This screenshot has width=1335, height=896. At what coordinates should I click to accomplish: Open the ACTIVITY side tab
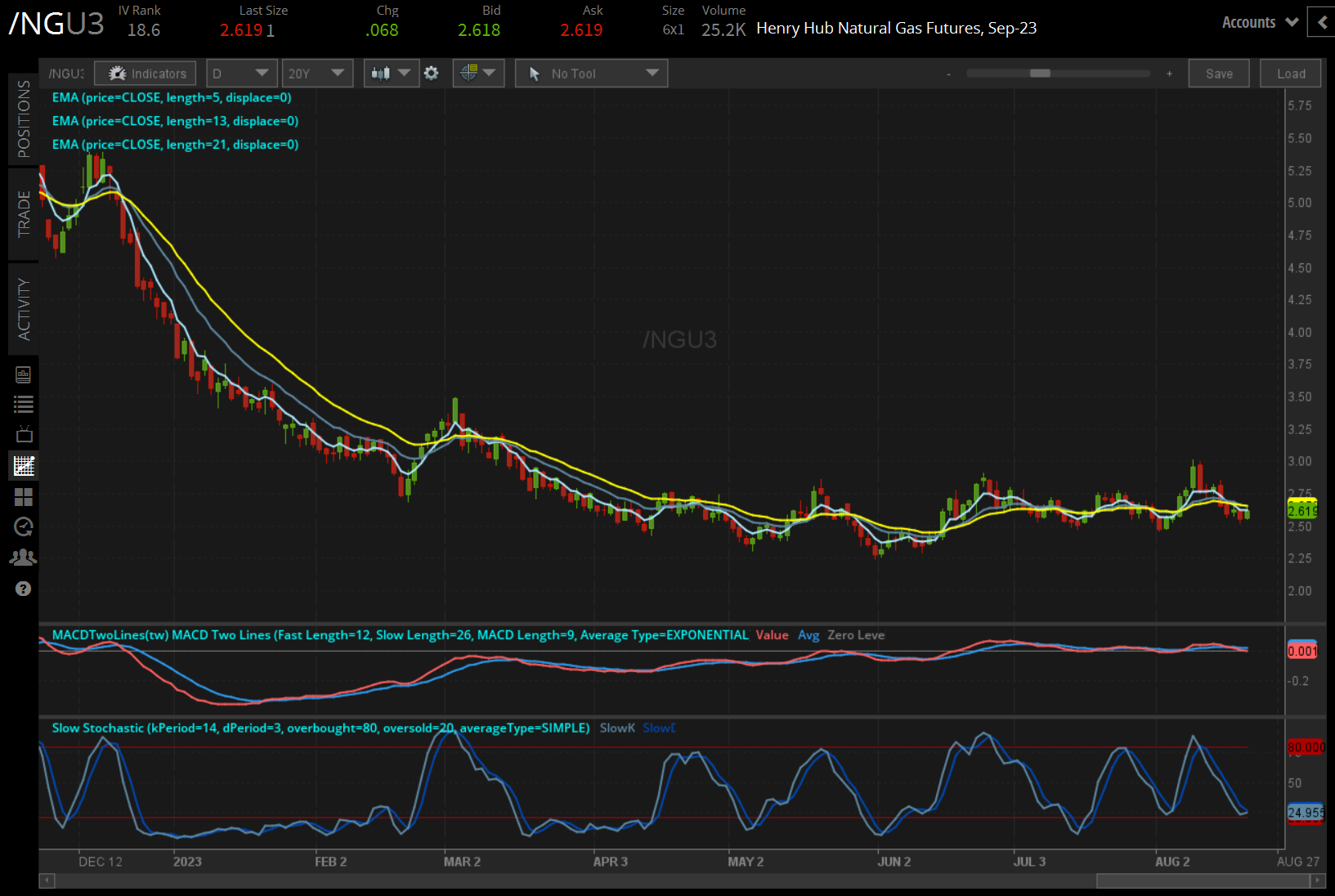24,309
